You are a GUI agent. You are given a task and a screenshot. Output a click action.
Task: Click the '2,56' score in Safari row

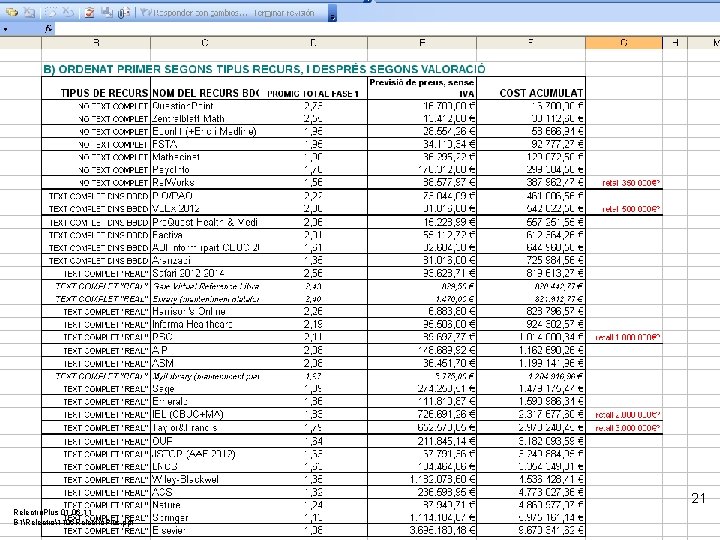(x=313, y=273)
